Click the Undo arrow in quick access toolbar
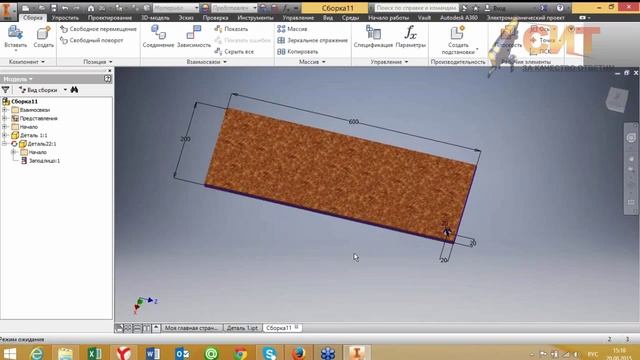The width and height of the screenshot is (640, 360). coord(65,8)
